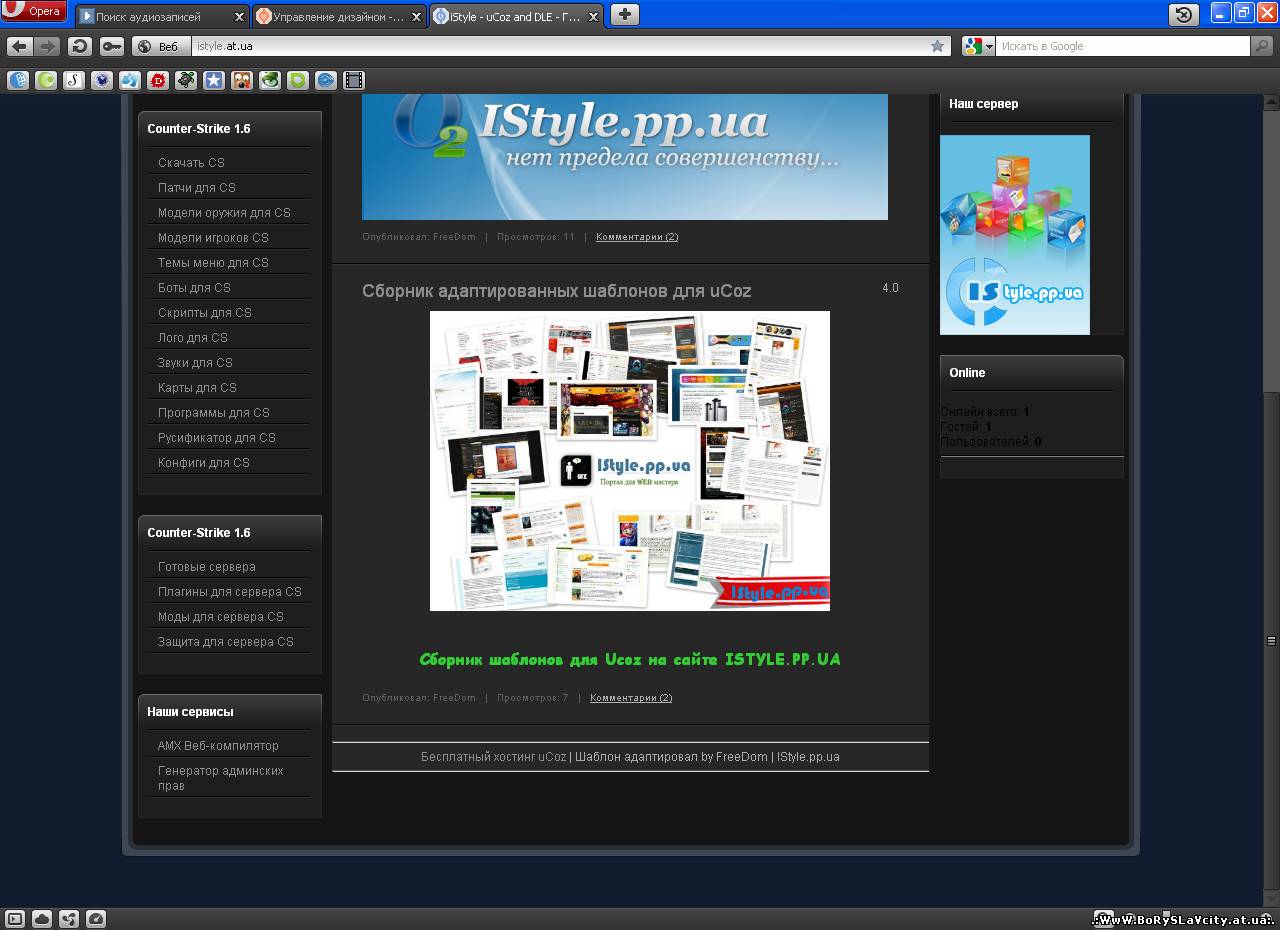Click the Opera Link cloud icon
1280x930 pixels.
pos(42,918)
